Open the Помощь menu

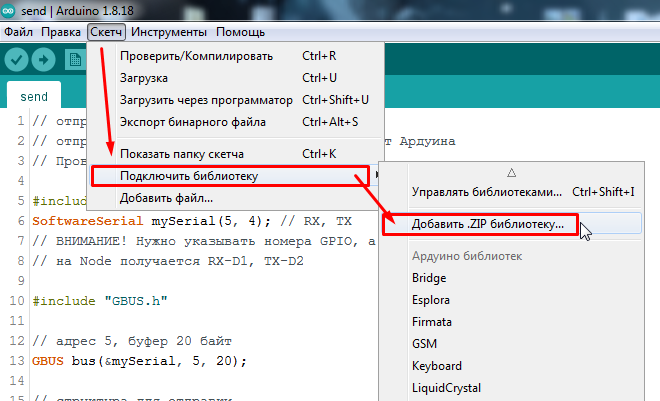click(240, 32)
